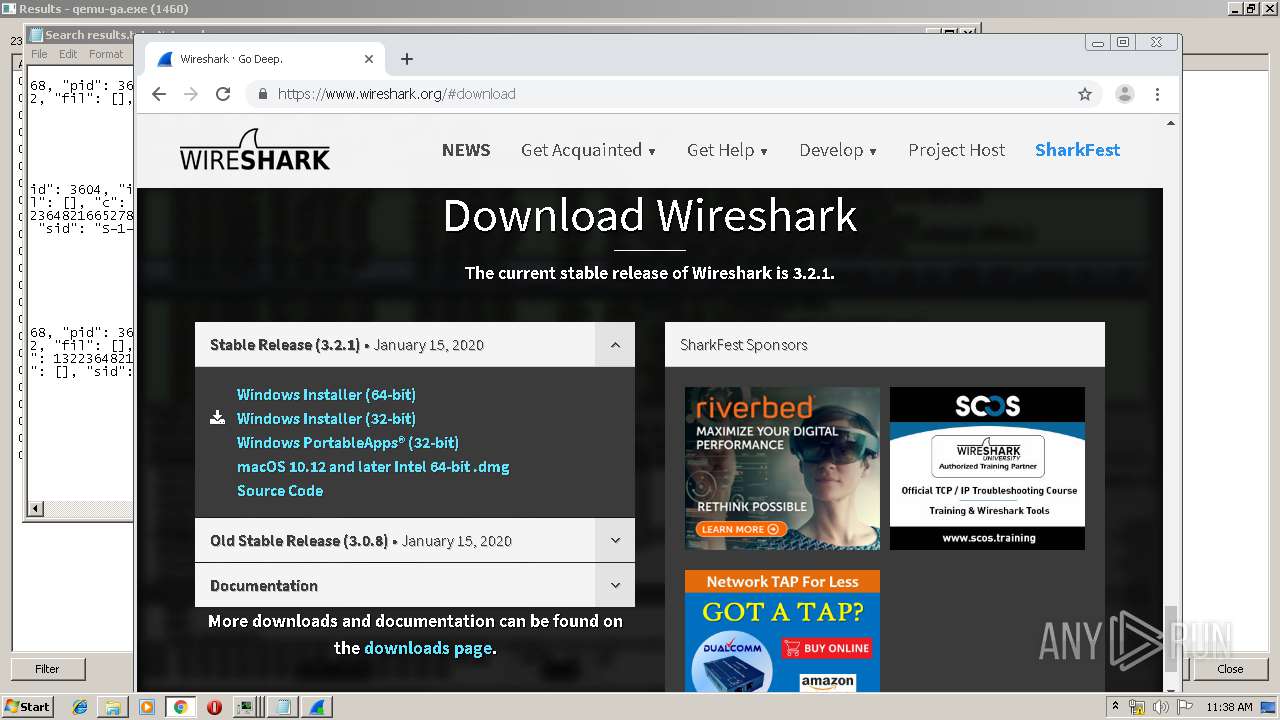The height and width of the screenshot is (720, 1280).
Task: Open the monitor-icon app in taskbar
Action: point(244,707)
